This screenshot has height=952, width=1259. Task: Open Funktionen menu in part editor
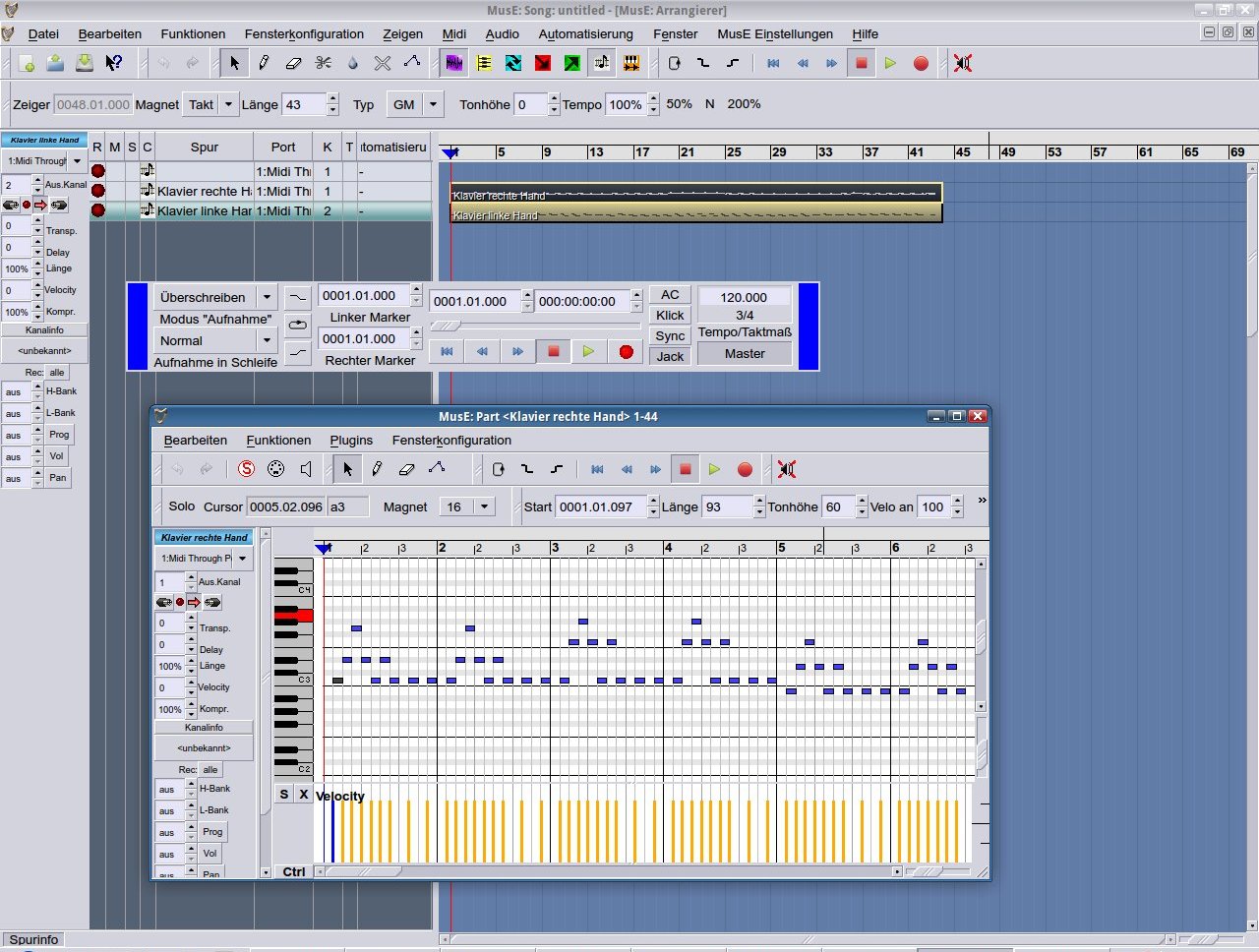[278, 441]
